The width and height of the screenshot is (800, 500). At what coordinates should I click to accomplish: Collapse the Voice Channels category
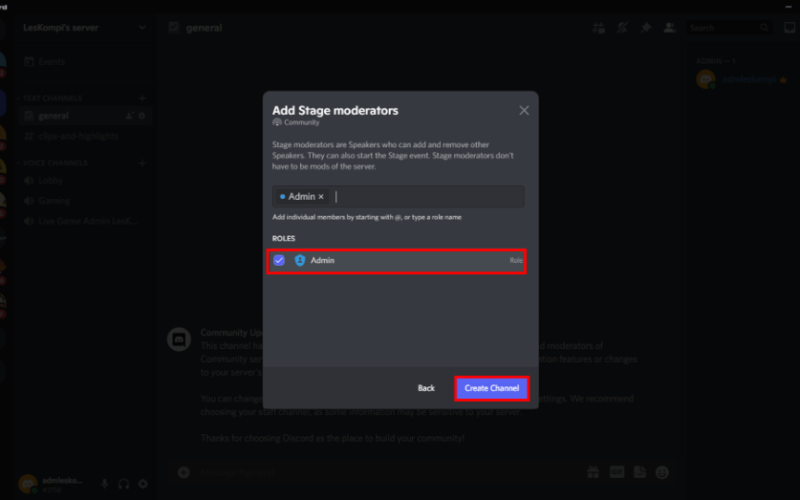coord(53,163)
